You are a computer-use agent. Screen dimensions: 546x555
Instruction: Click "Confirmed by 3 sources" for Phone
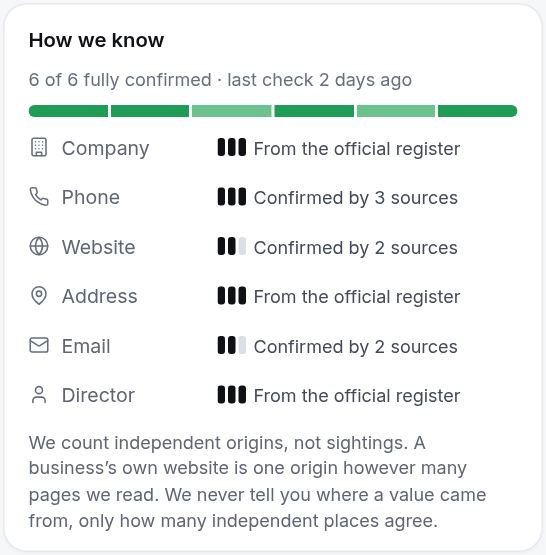click(x=356, y=198)
